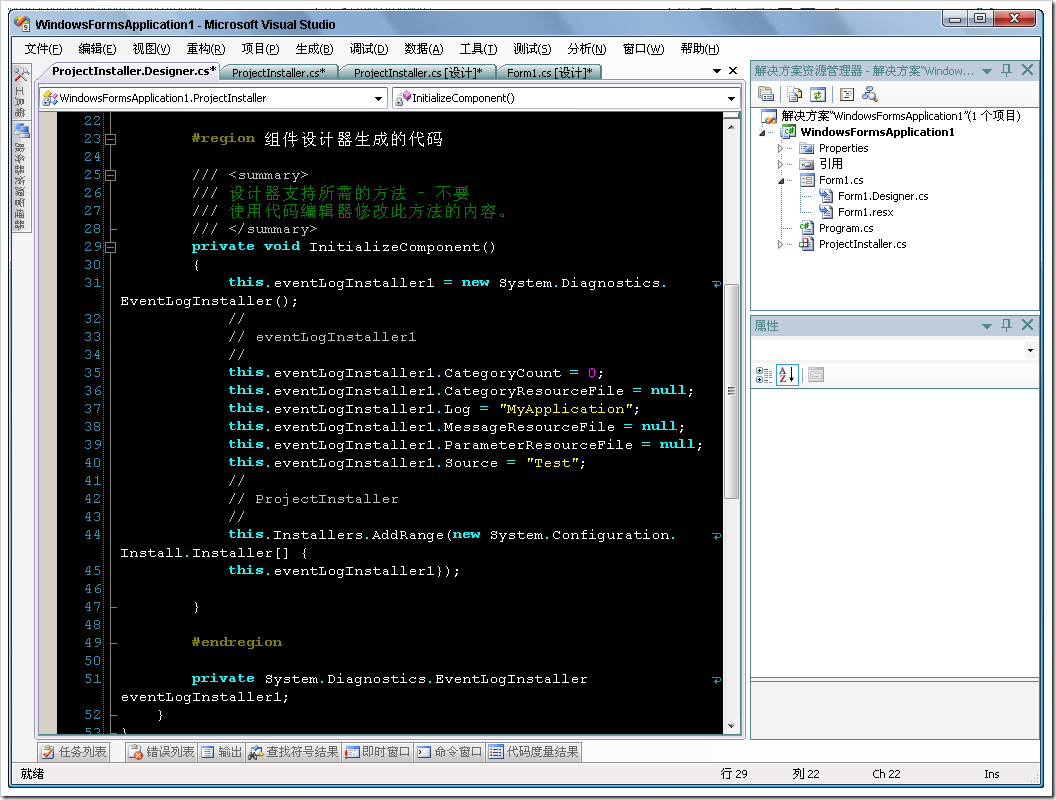
Task: Open the Solution Explorer properties icon
Action: [x=766, y=94]
